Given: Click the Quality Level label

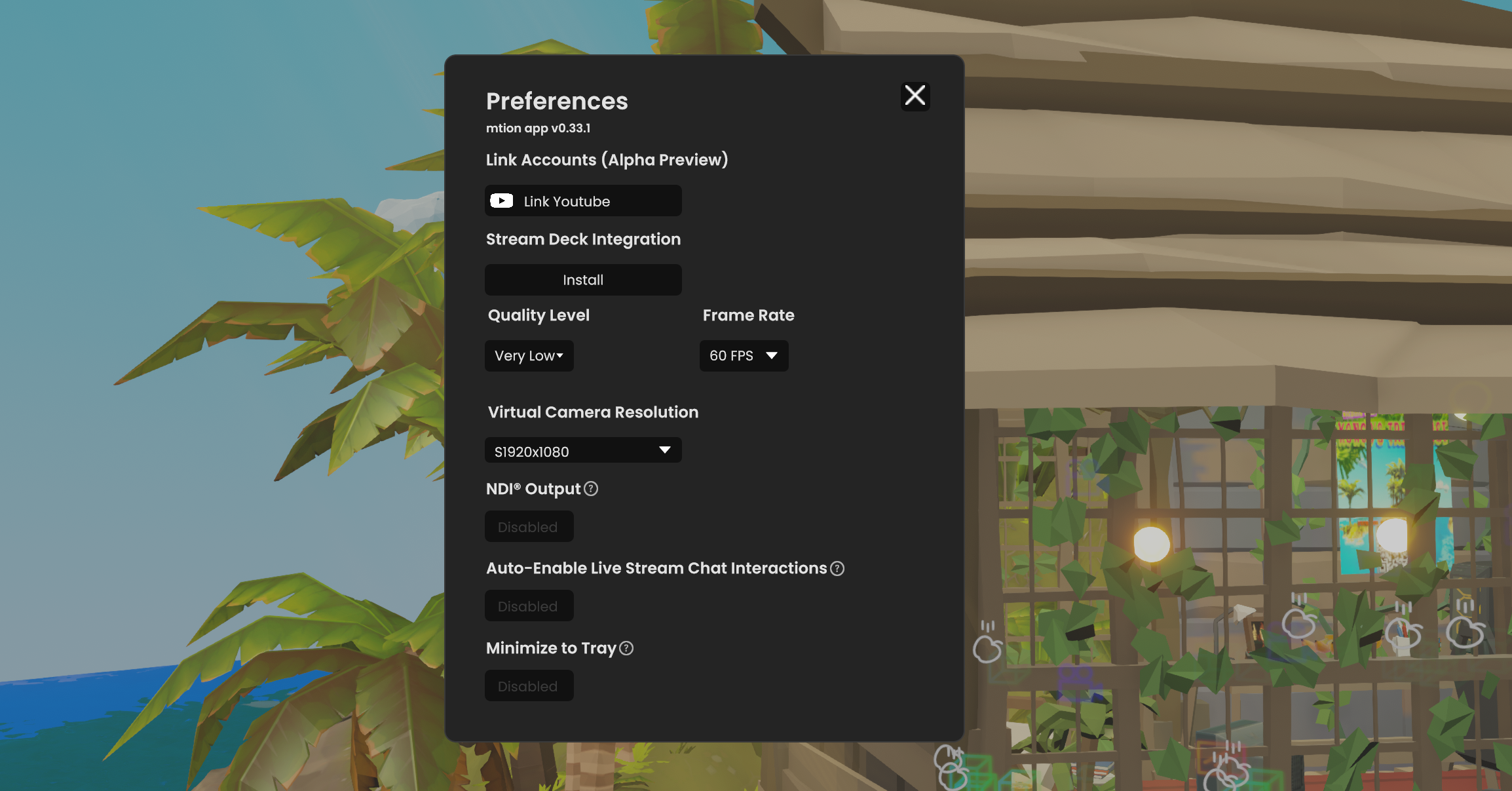Looking at the screenshot, I should (x=539, y=315).
